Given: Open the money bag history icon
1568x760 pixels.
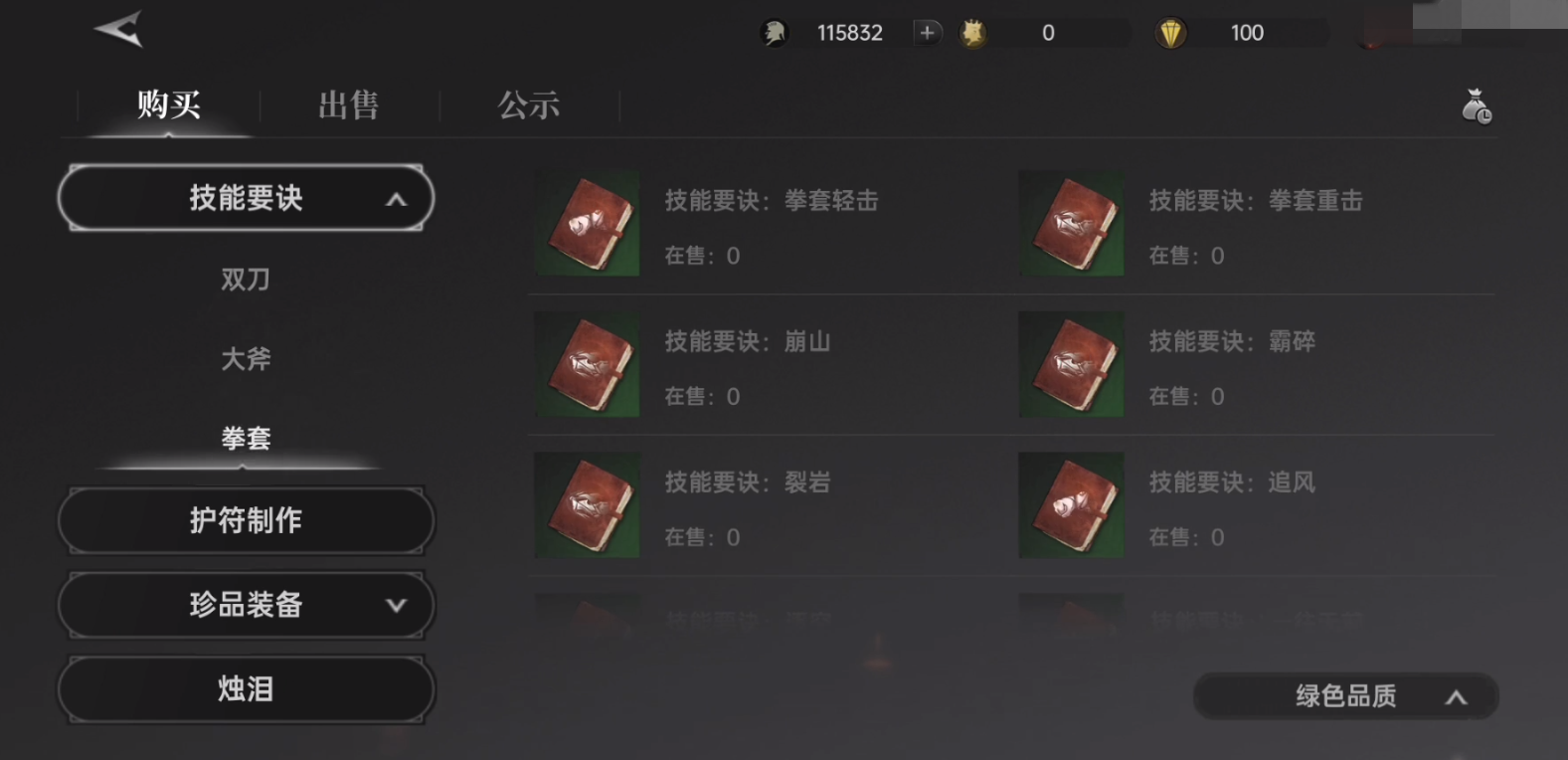Looking at the screenshot, I should (x=1477, y=106).
